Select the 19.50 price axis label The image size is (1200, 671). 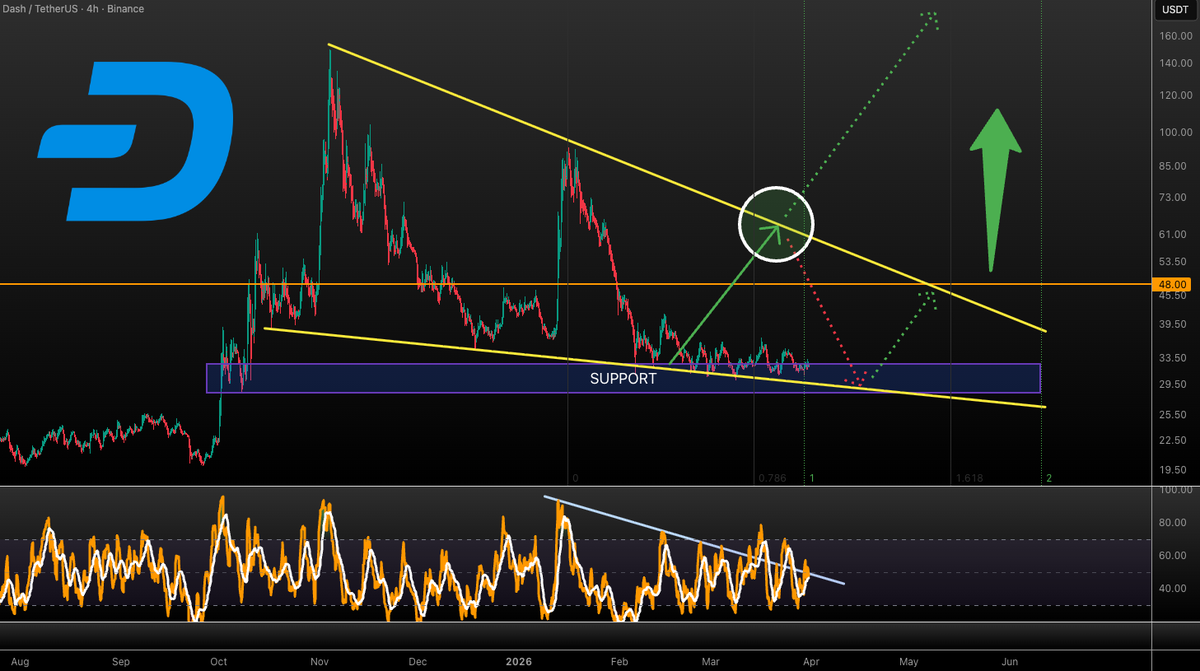pyautogui.click(x=1174, y=470)
